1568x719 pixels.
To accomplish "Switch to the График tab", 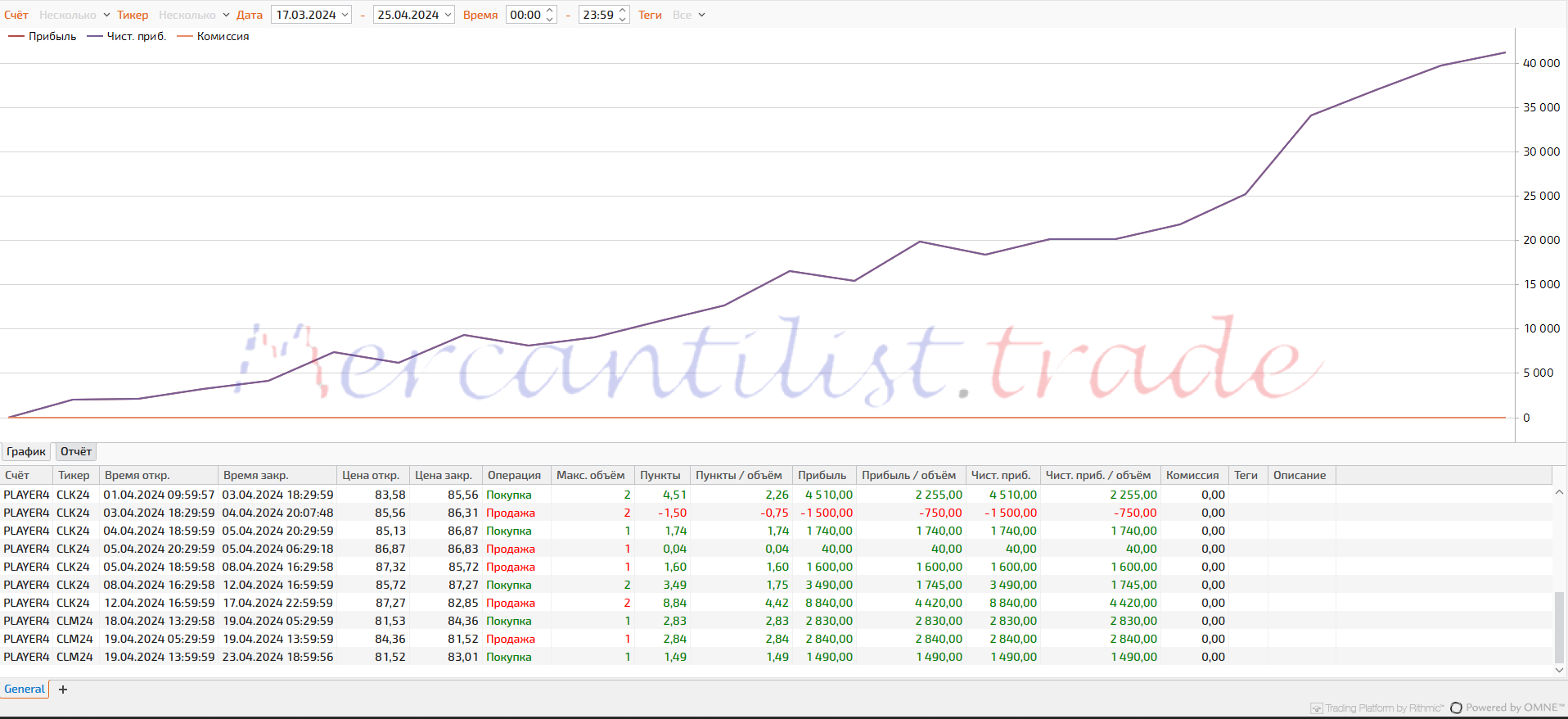I will [26, 452].
